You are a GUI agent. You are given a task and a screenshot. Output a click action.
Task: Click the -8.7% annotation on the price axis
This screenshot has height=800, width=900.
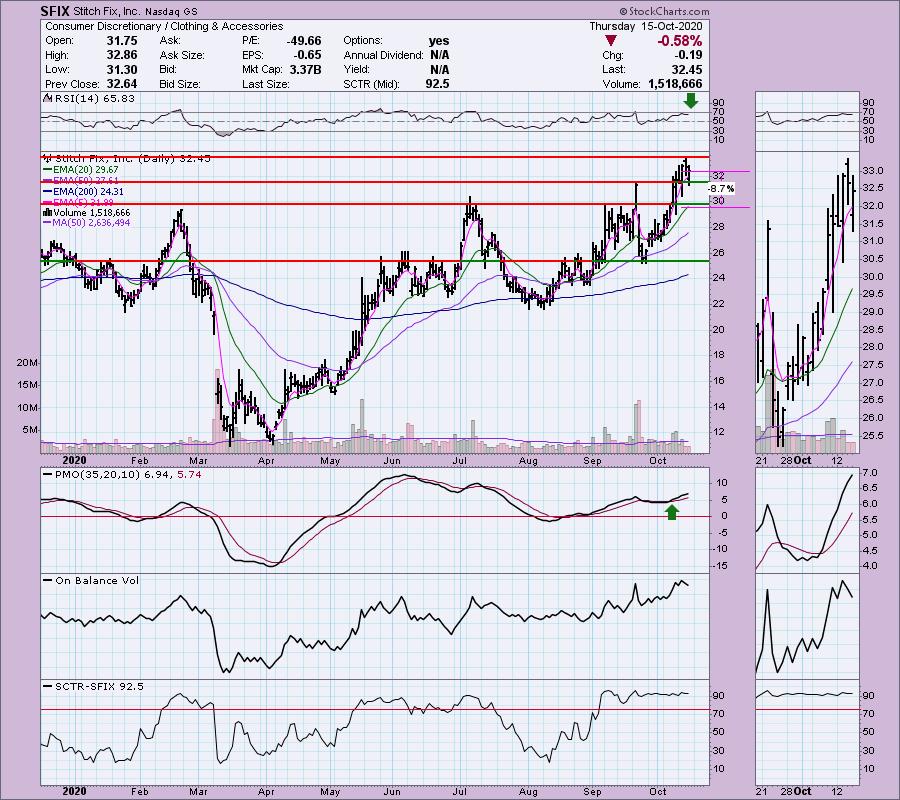(720, 189)
